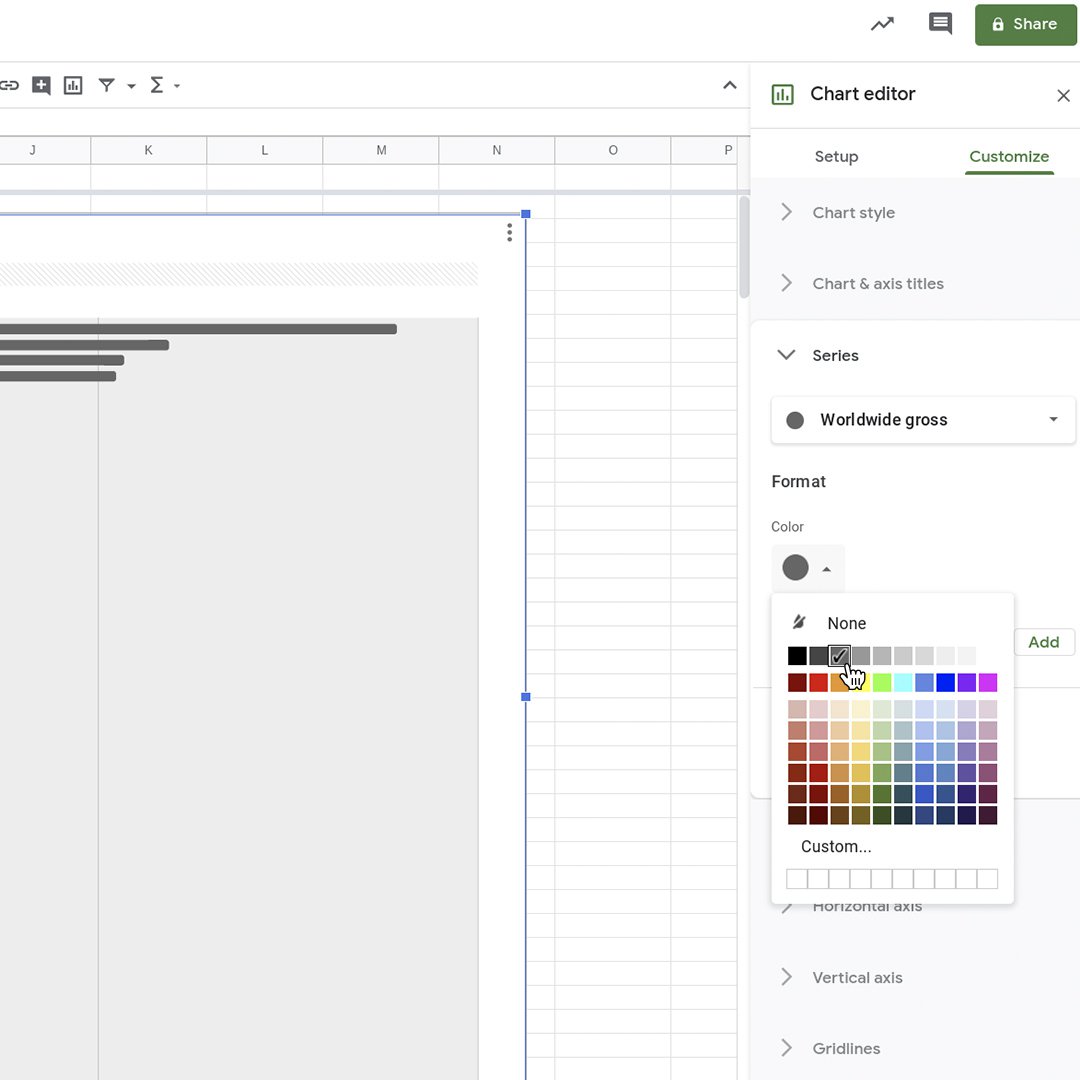The image size is (1080, 1080).
Task: Select column L header
Action: click(x=264, y=150)
